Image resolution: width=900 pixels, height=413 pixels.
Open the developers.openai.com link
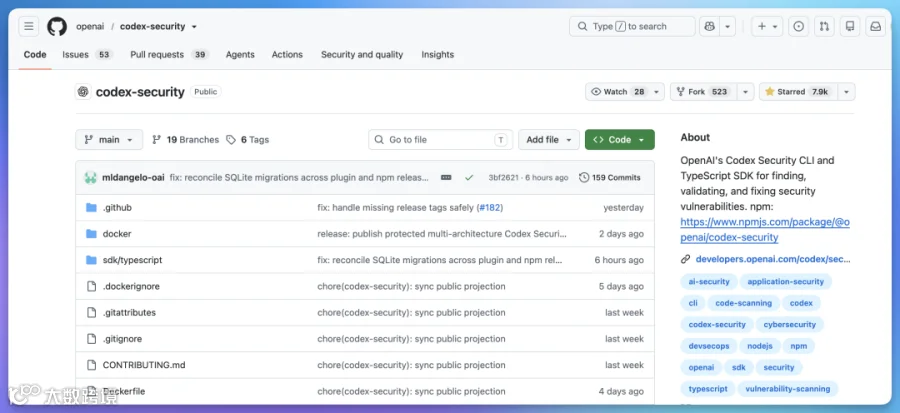[x=773, y=259]
